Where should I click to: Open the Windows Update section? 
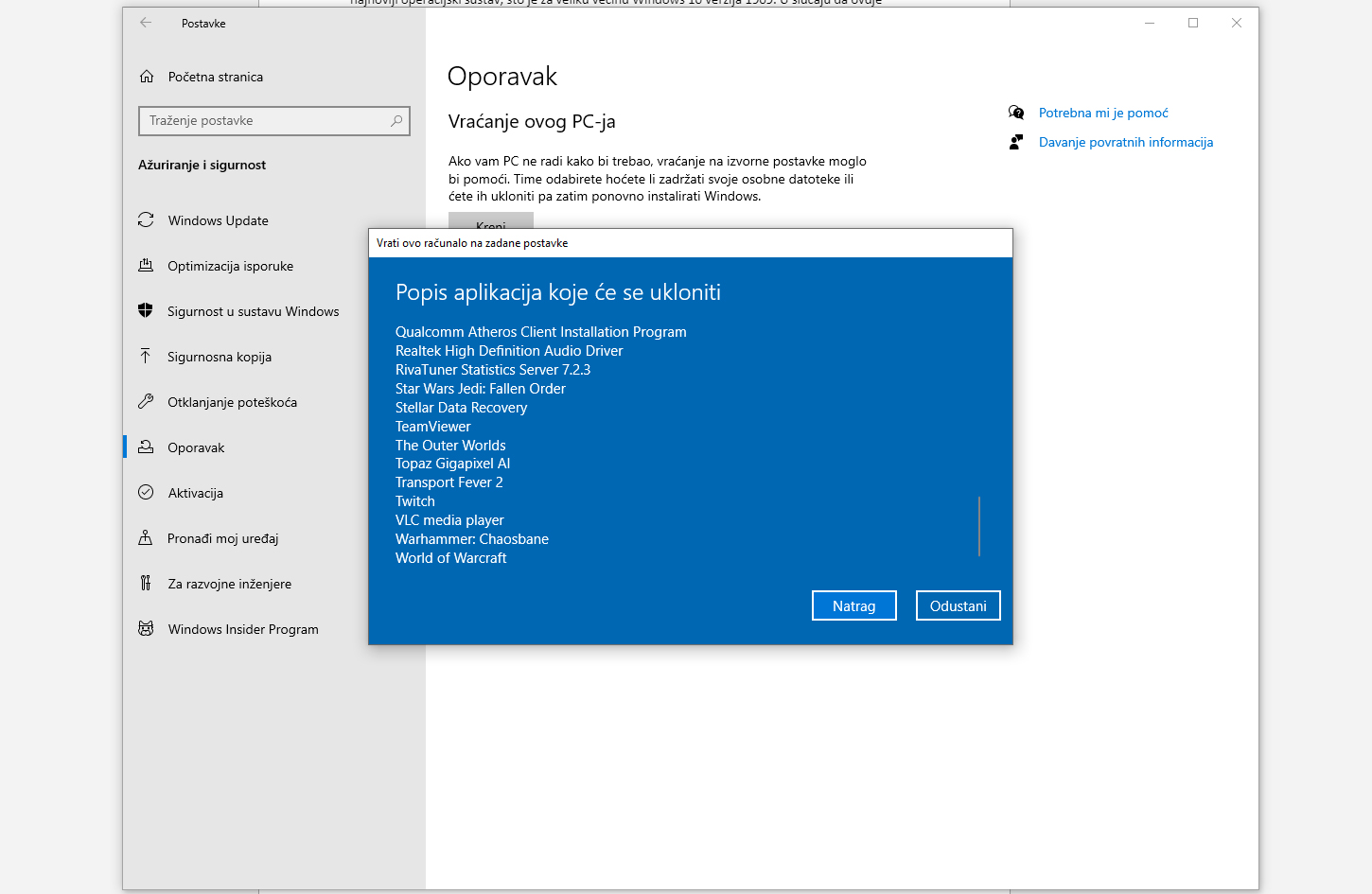(218, 220)
